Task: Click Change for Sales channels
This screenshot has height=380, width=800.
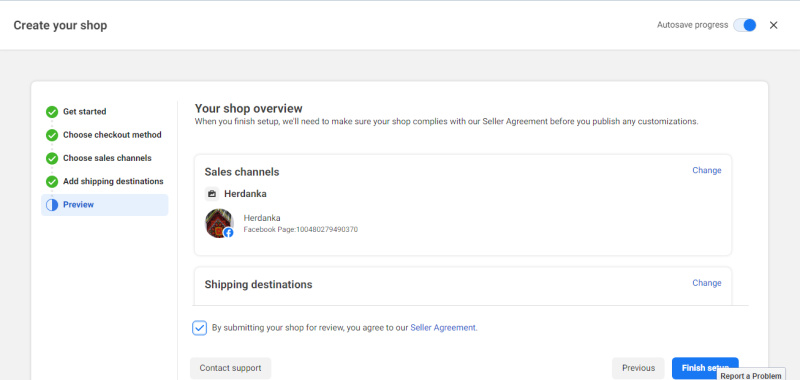Action: point(707,170)
